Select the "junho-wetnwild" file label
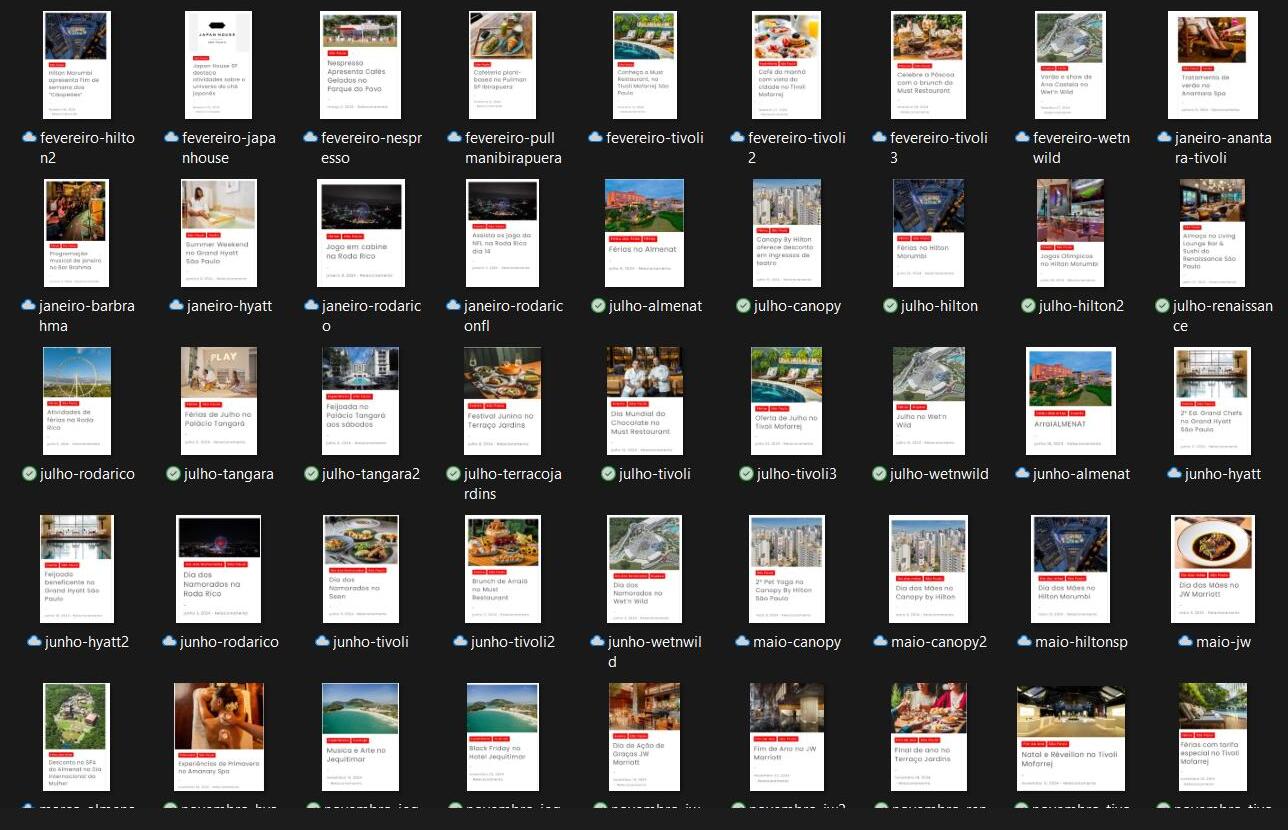Image resolution: width=1288 pixels, height=830 pixels. 655,652
